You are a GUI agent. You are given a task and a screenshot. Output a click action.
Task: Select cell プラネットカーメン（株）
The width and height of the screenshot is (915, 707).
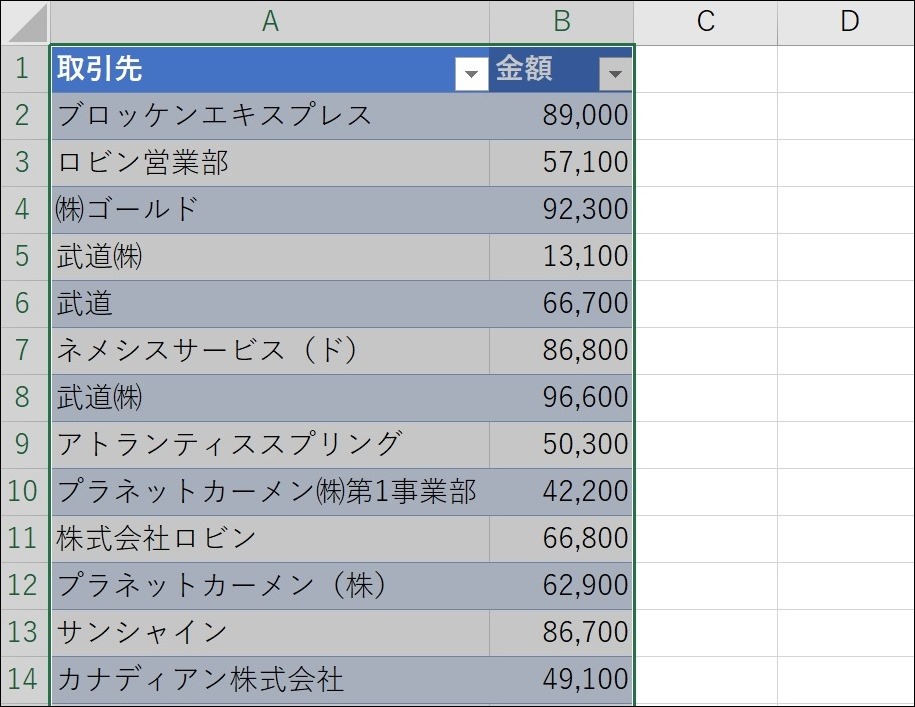pyautogui.click(x=270, y=586)
